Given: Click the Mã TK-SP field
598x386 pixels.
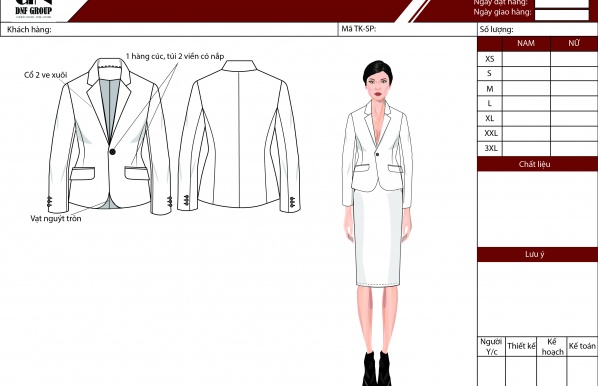Looking at the screenshot, I should (x=407, y=29).
